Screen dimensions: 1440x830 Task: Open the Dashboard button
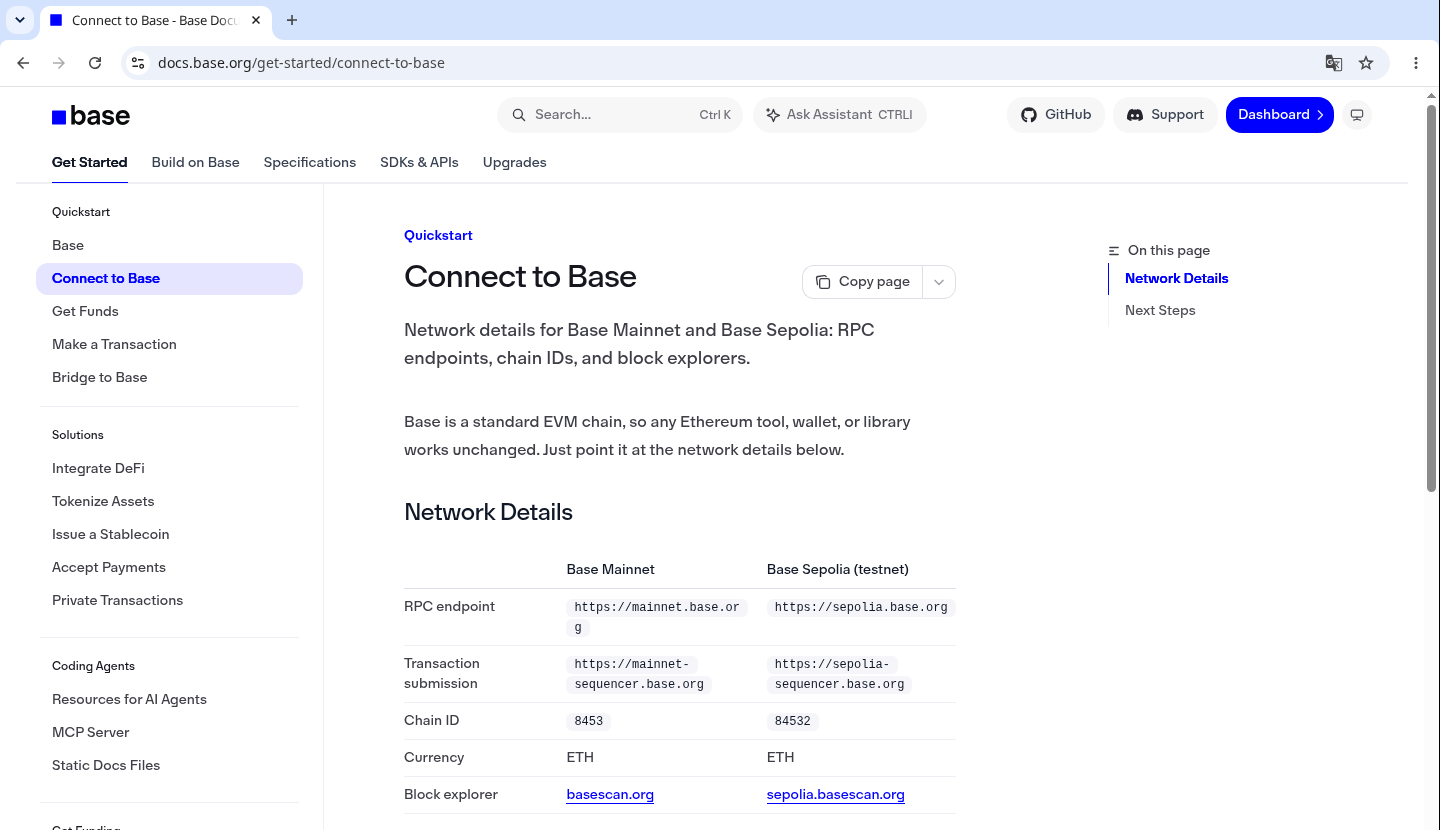click(1280, 115)
